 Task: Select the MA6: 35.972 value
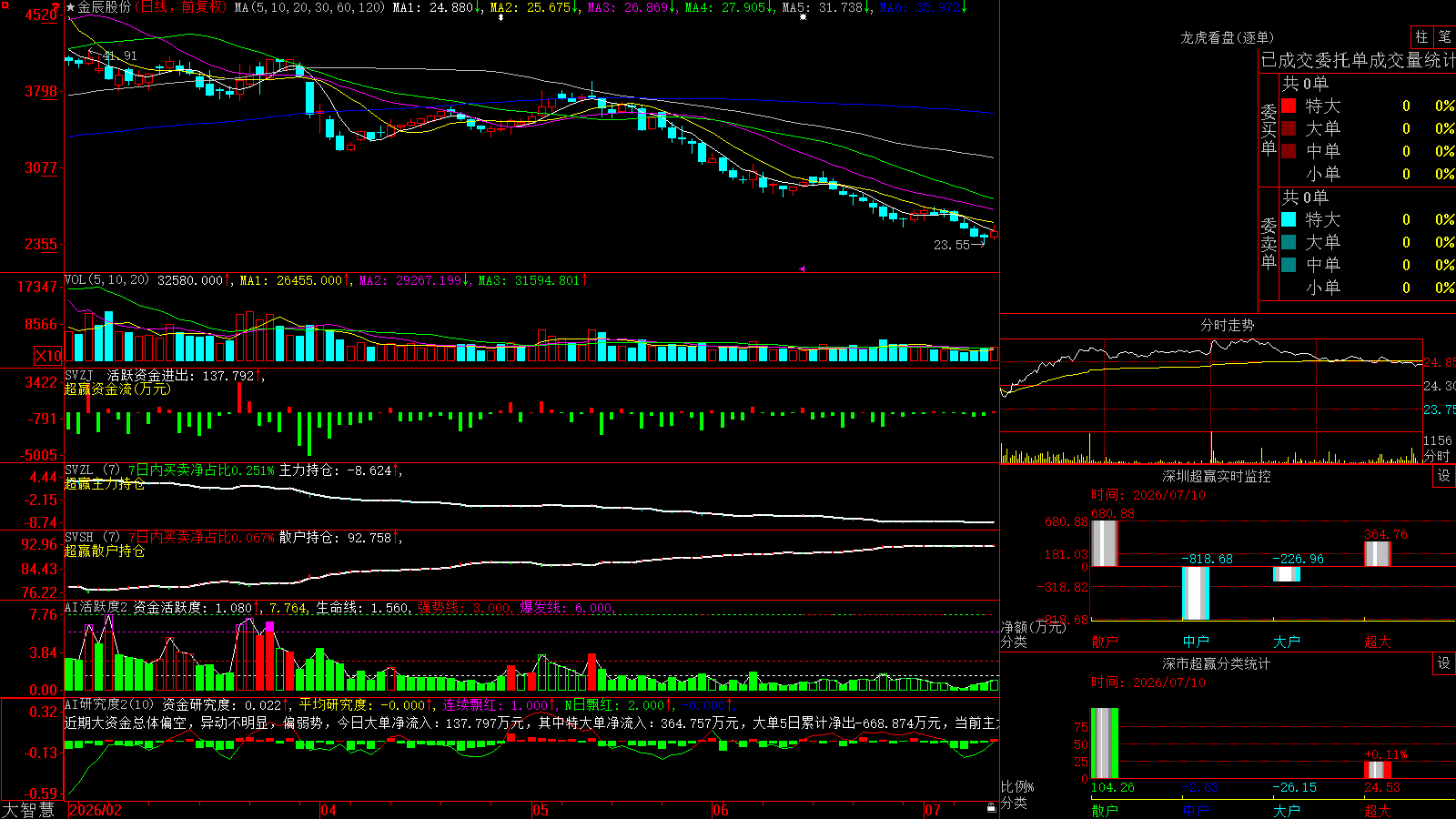(x=920, y=7)
